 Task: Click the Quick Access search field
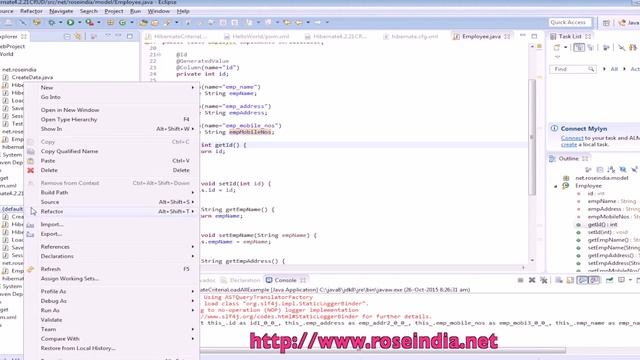point(570,22)
